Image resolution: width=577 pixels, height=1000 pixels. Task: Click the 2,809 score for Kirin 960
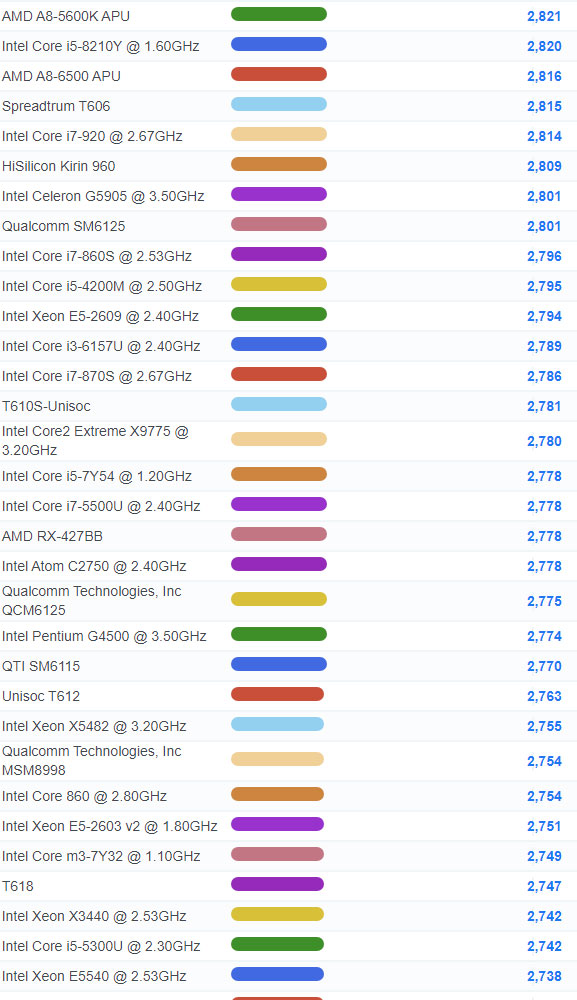coord(544,166)
